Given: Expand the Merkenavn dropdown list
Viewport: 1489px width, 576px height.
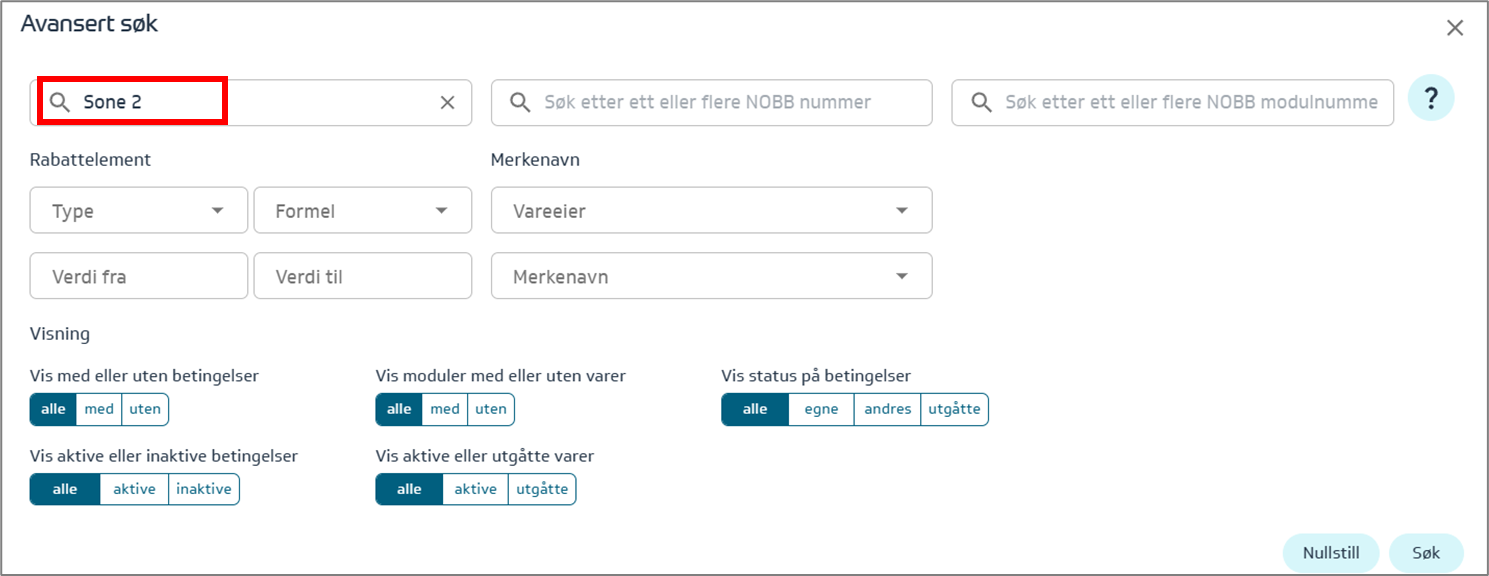Looking at the screenshot, I should pos(711,276).
